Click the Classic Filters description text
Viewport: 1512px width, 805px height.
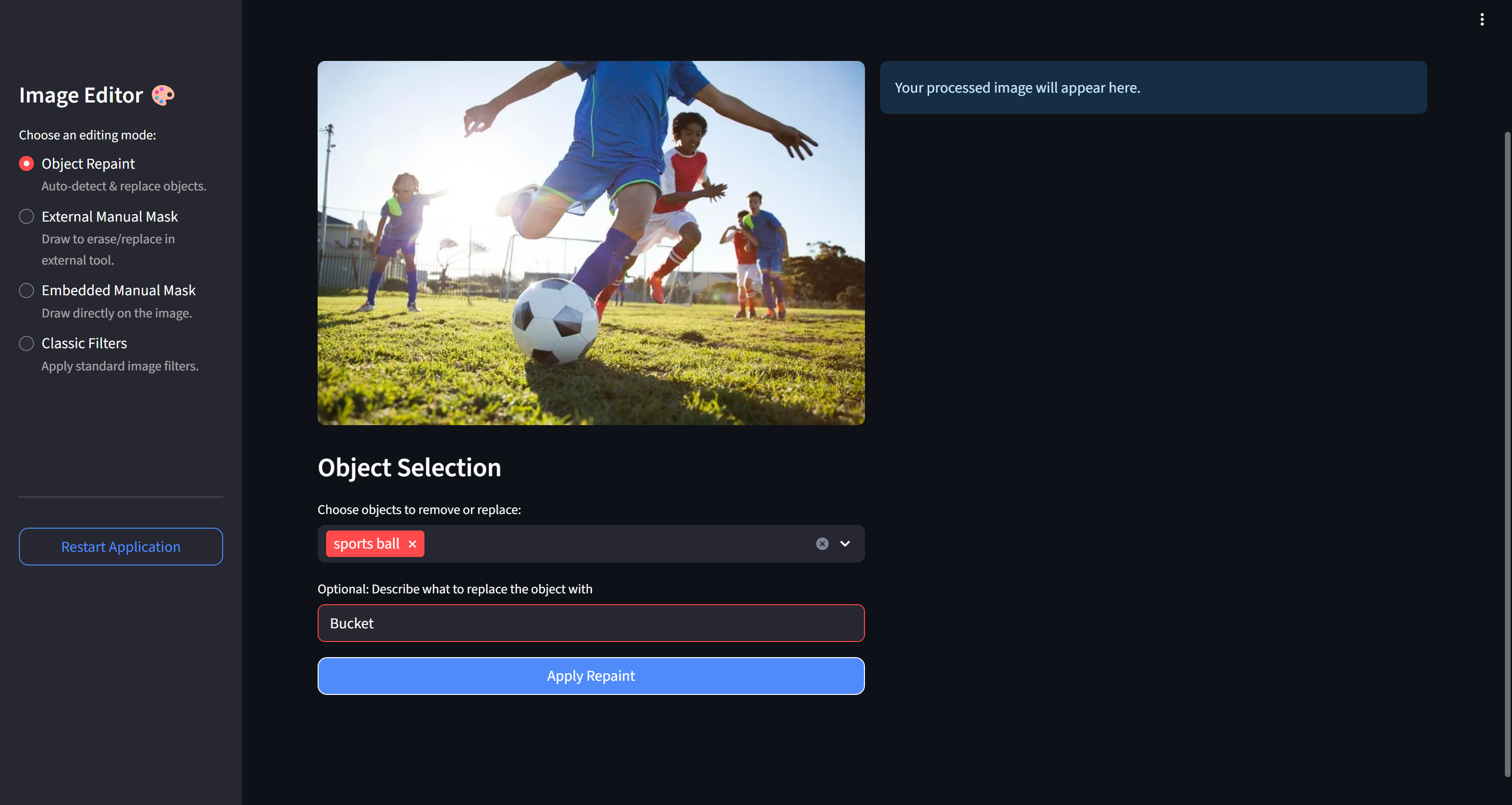pyautogui.click(x=120, y=366)
